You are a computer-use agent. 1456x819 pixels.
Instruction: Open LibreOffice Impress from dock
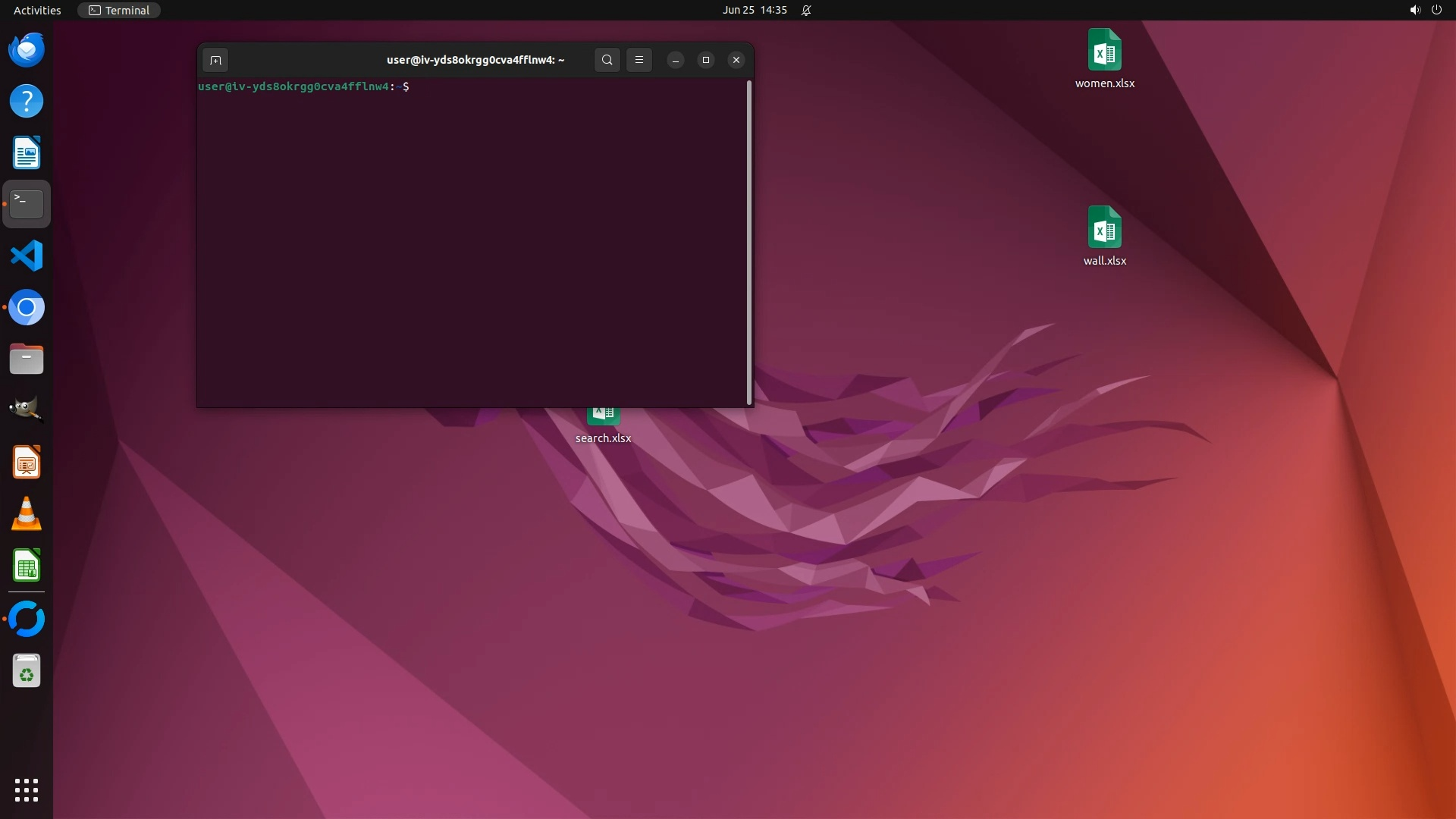tap(27, 463)
